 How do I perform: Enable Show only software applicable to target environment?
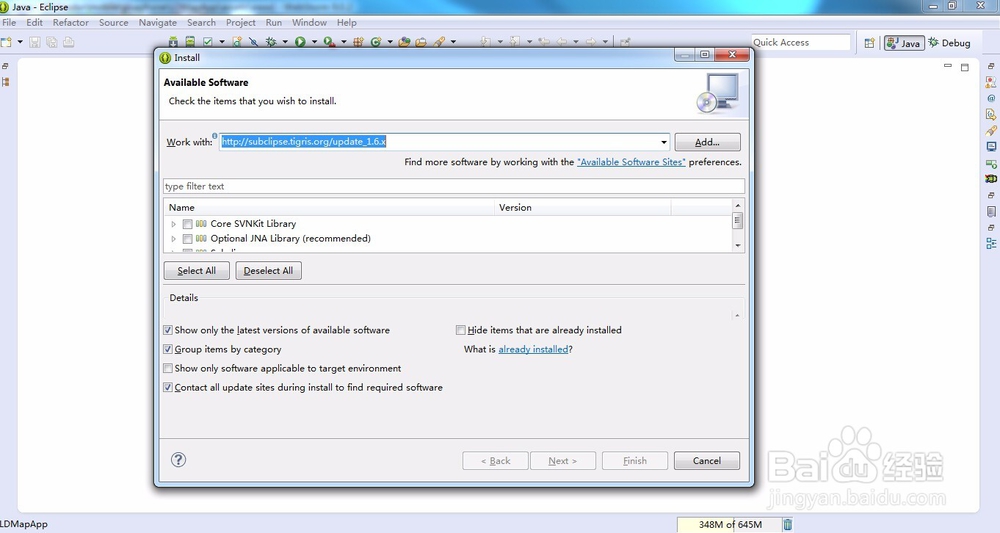(168, 369)
